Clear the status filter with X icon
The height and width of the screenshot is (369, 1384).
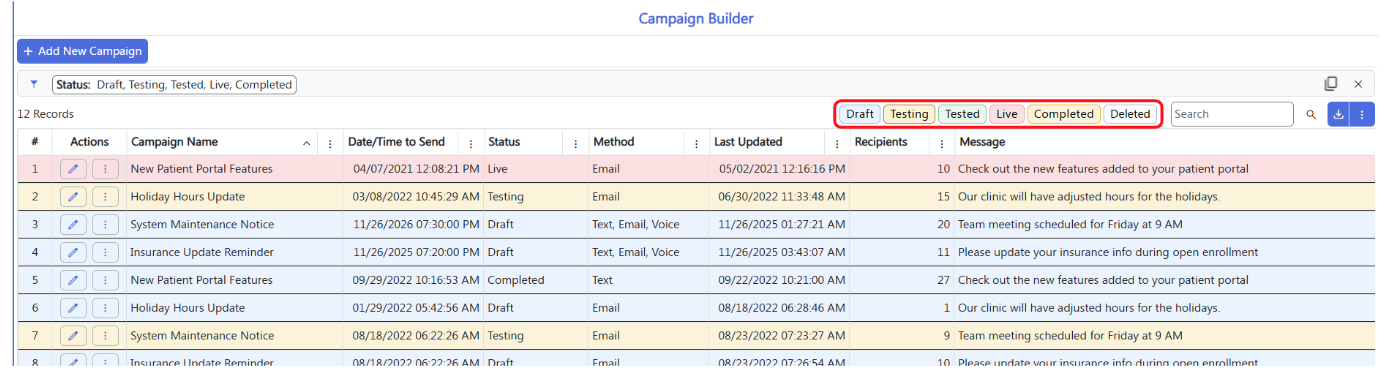click(x=1358, y=84)
